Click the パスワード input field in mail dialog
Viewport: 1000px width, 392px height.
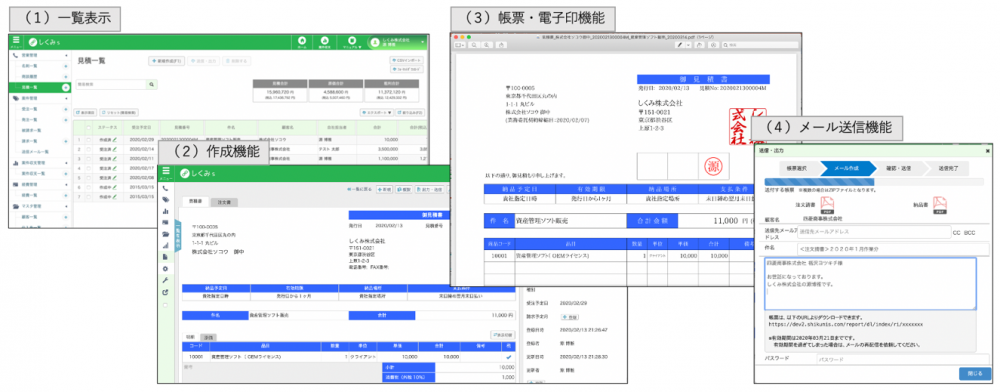[x=902, y=359]
